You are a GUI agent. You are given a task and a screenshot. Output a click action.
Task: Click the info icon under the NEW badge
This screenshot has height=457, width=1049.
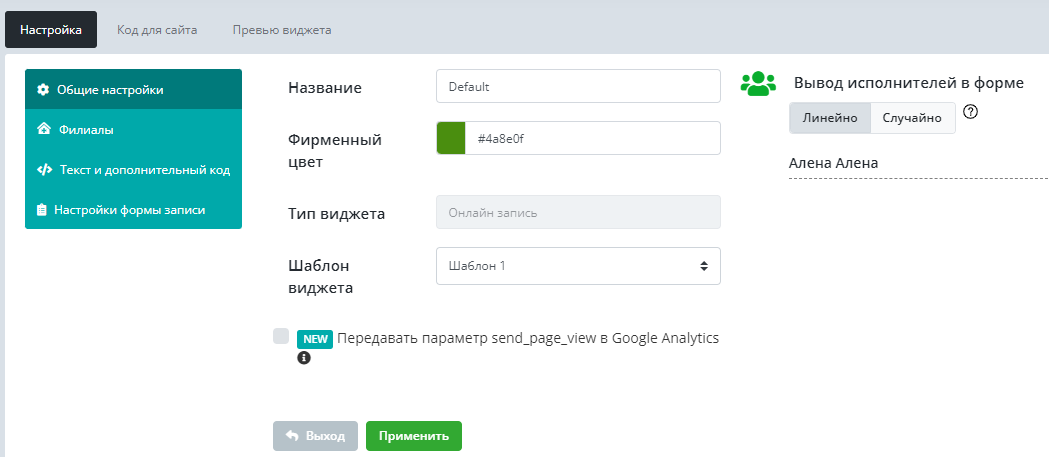pos(304,358)
